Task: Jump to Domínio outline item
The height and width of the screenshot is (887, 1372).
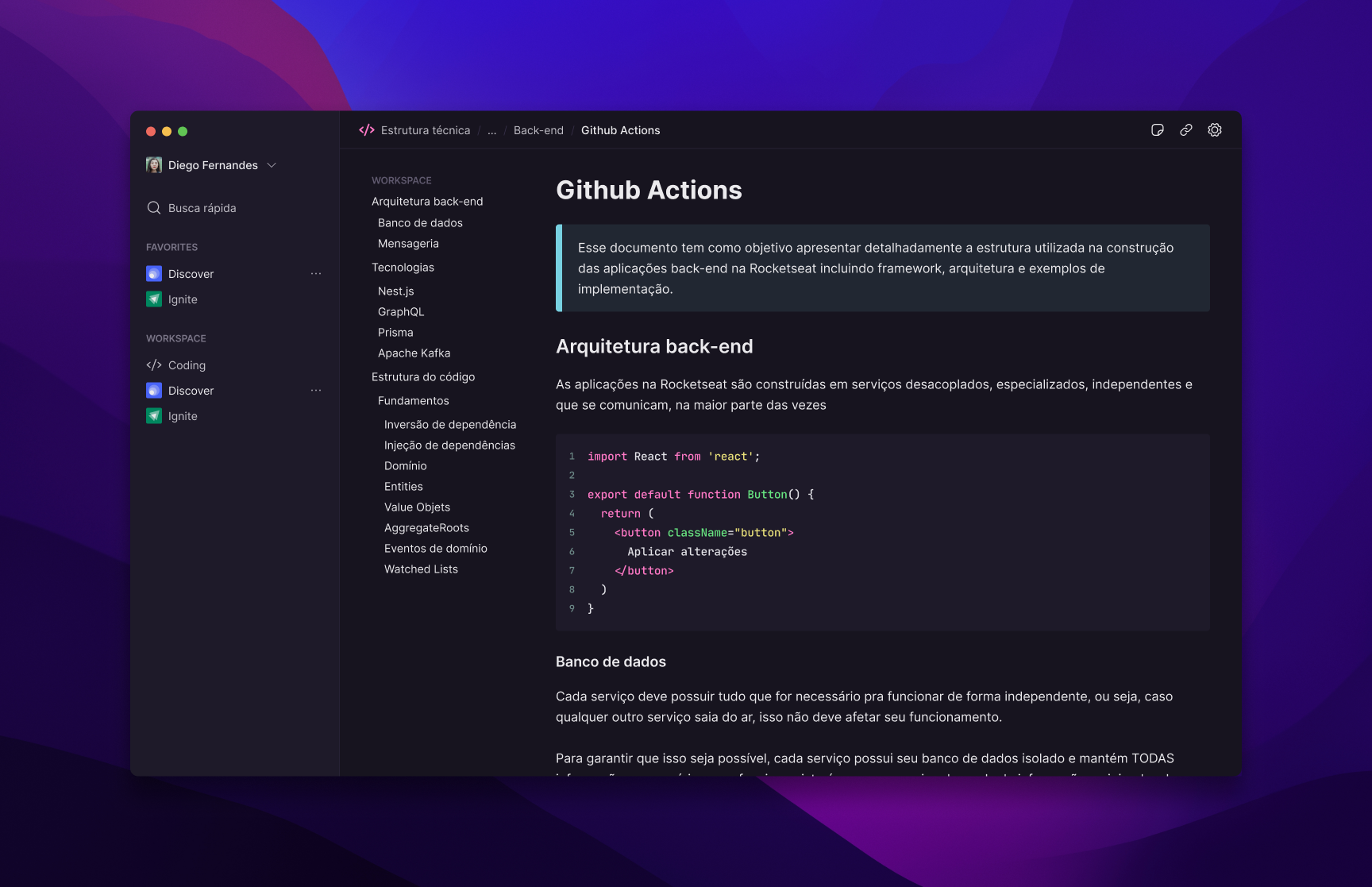Action: pos(406,466)
